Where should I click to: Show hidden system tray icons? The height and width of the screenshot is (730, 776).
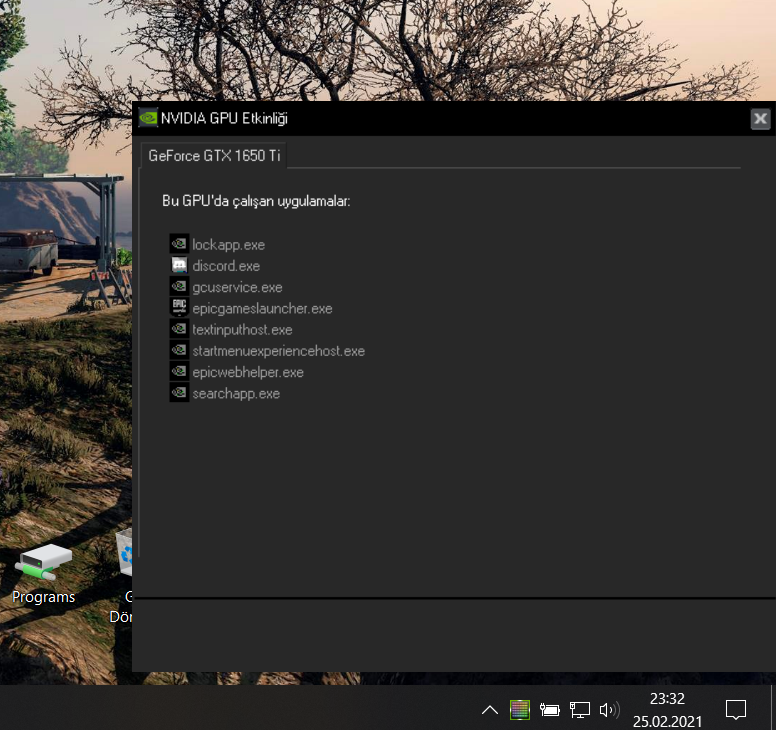[x=490, y=710]
